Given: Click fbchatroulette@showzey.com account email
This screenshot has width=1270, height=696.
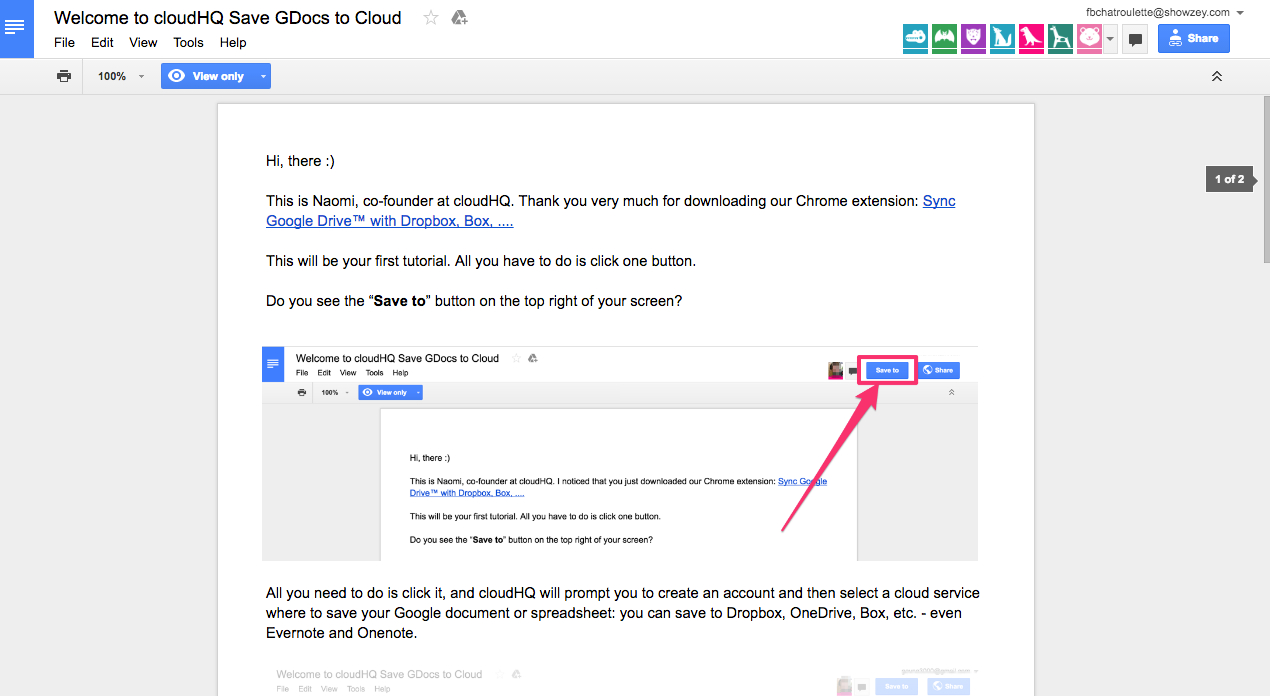Looking at the screenshot, I should (1158, 13).
